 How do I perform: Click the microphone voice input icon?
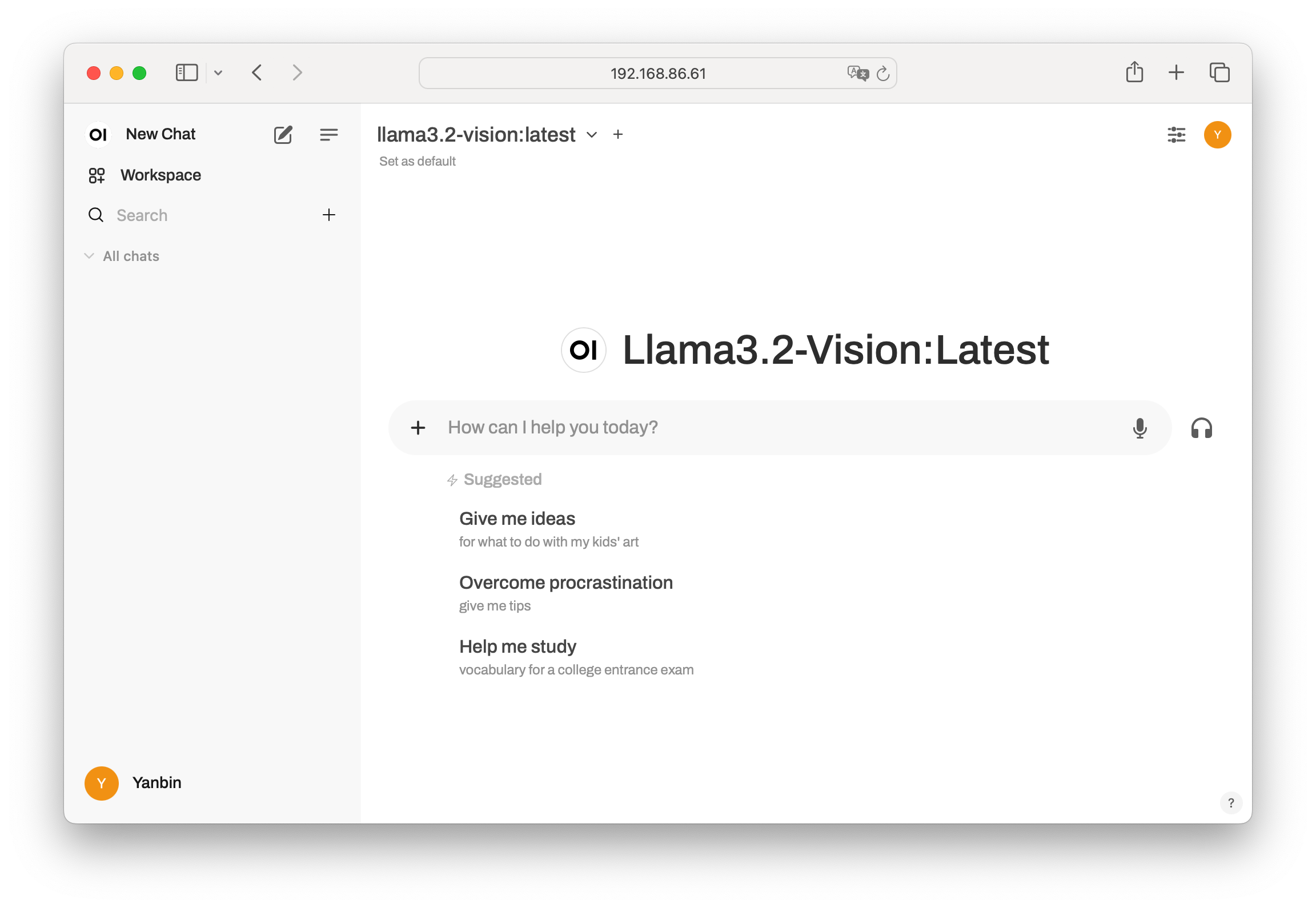(x=1140, y=428)
